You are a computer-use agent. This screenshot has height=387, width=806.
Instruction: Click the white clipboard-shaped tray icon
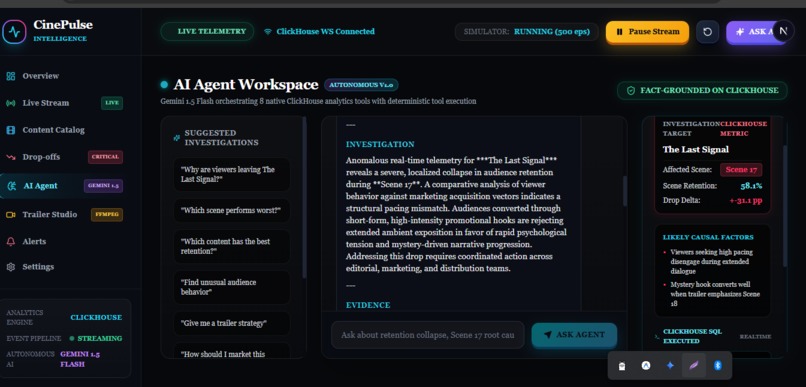[x=622, y=366]
